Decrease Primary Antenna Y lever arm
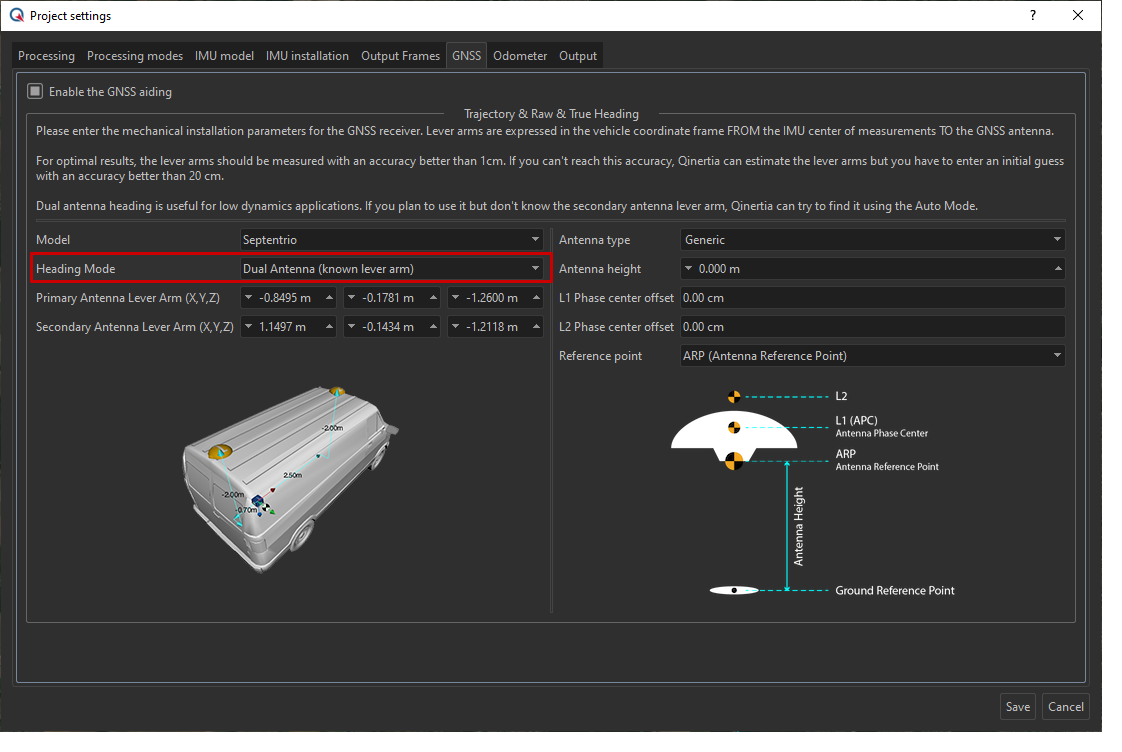1122x752 pixels. (x=351, y=298)
